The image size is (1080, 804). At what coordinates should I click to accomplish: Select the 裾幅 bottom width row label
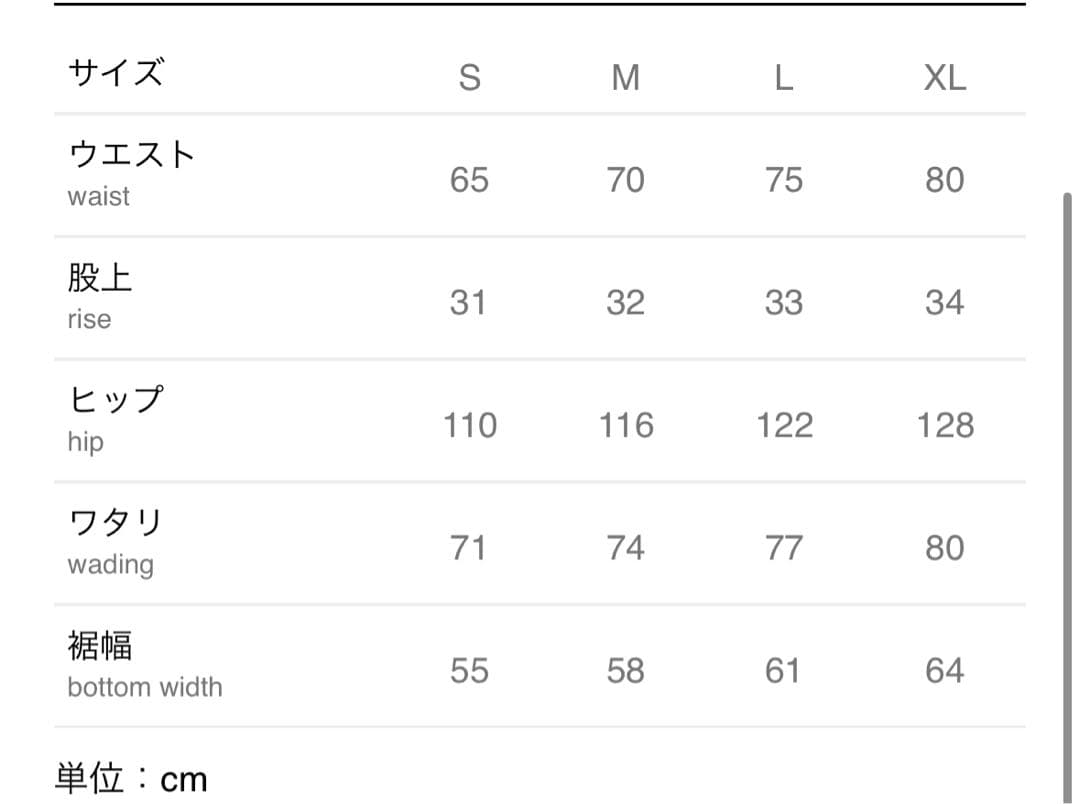click(x=145, y=664)
